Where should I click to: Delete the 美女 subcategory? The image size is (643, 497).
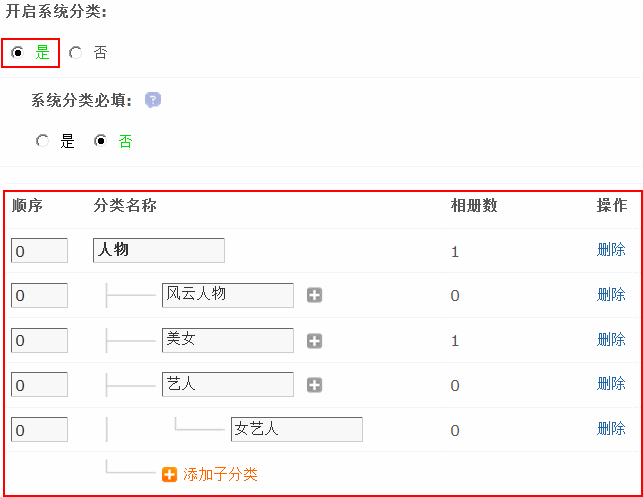click(x=611, y=339)
